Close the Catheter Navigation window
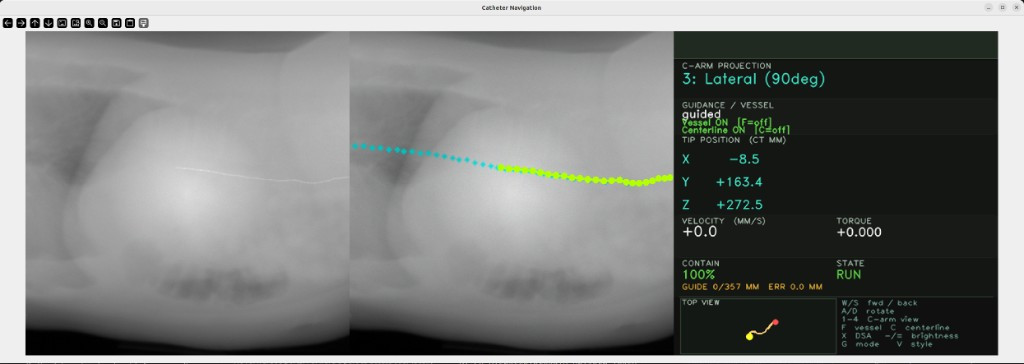This screenshot has width=1024, height=364. pyautogui.click(x=1015, y=8)
